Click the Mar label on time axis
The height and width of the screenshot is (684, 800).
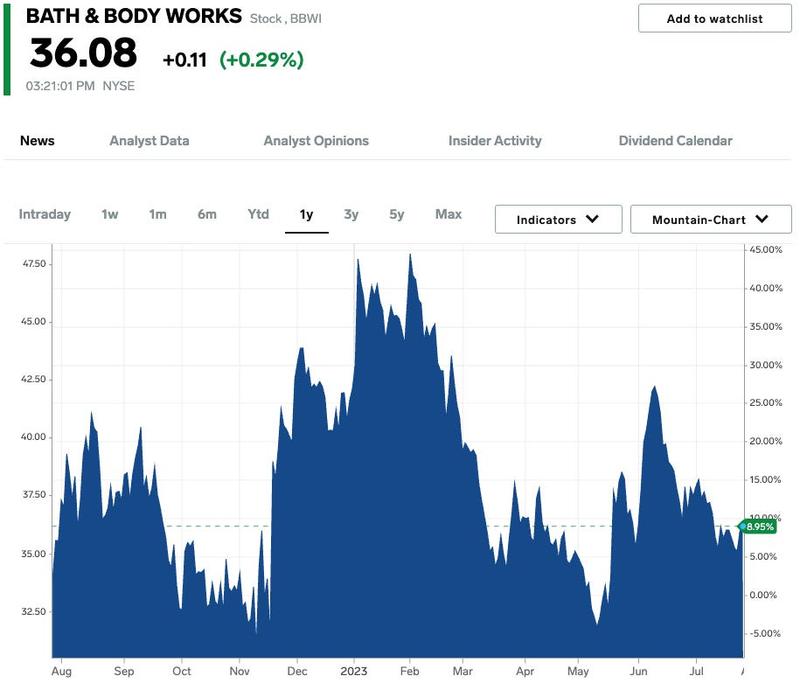pos(462,671)
